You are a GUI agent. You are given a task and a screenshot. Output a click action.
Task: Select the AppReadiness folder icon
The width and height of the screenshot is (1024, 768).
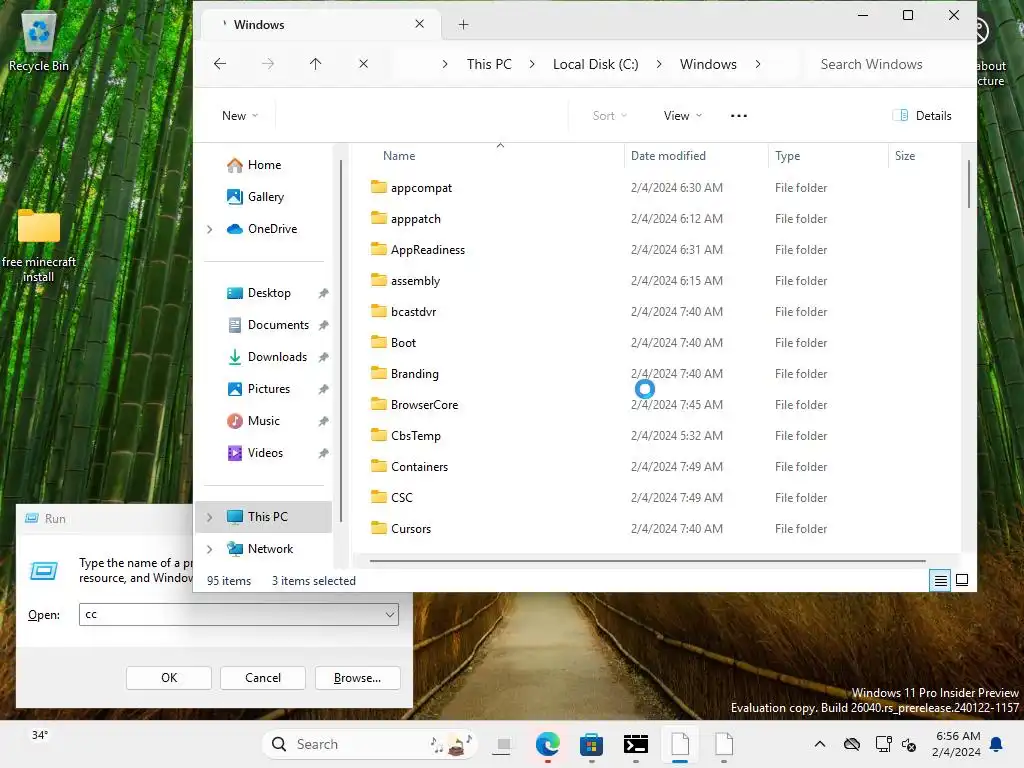(x=379, y=249)
